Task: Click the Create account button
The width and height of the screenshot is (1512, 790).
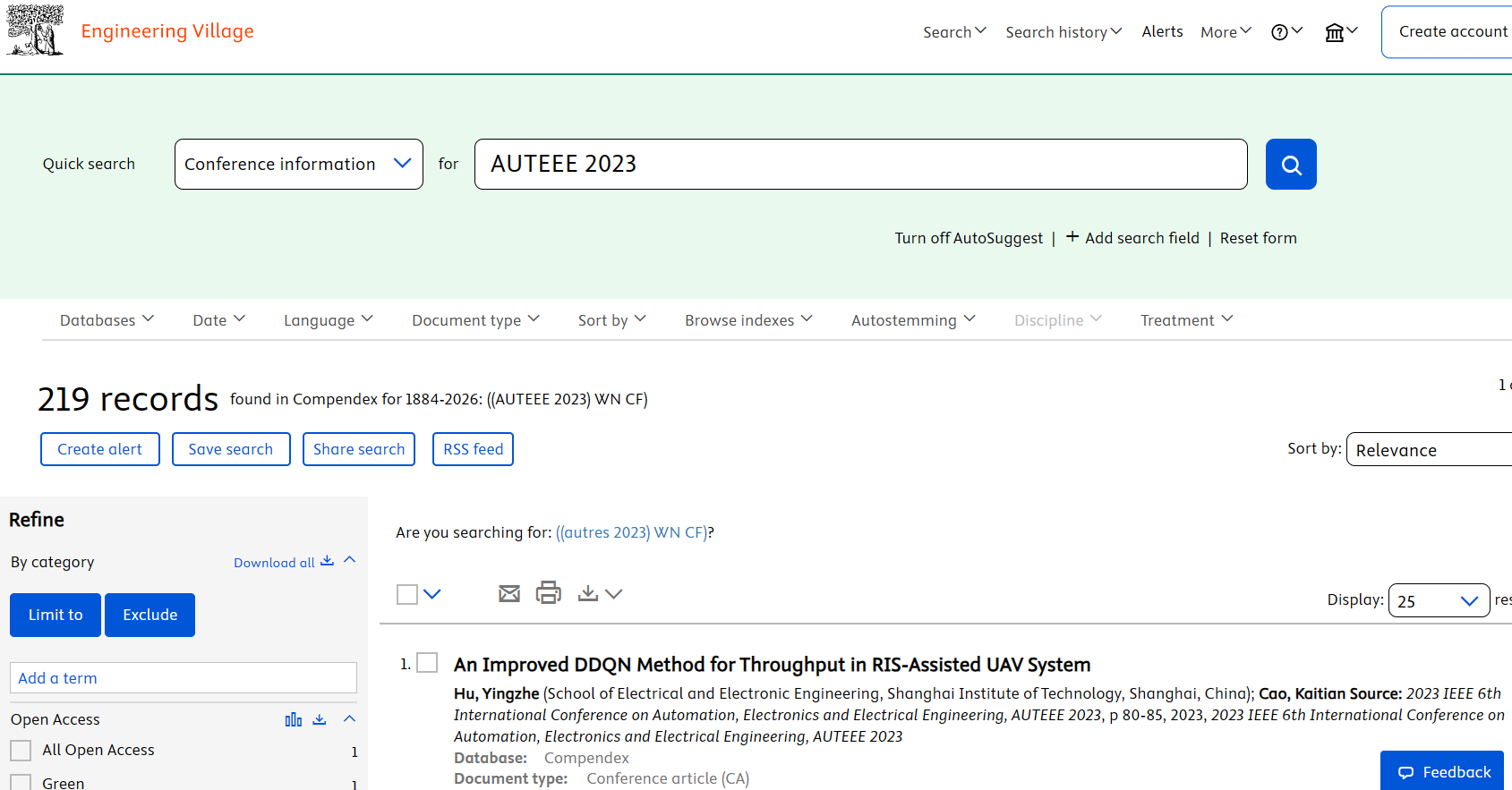Action: 1447,32
